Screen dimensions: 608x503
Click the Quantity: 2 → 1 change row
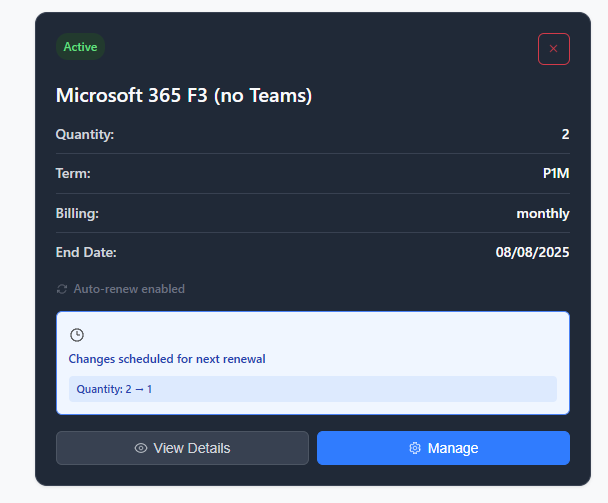313,389
